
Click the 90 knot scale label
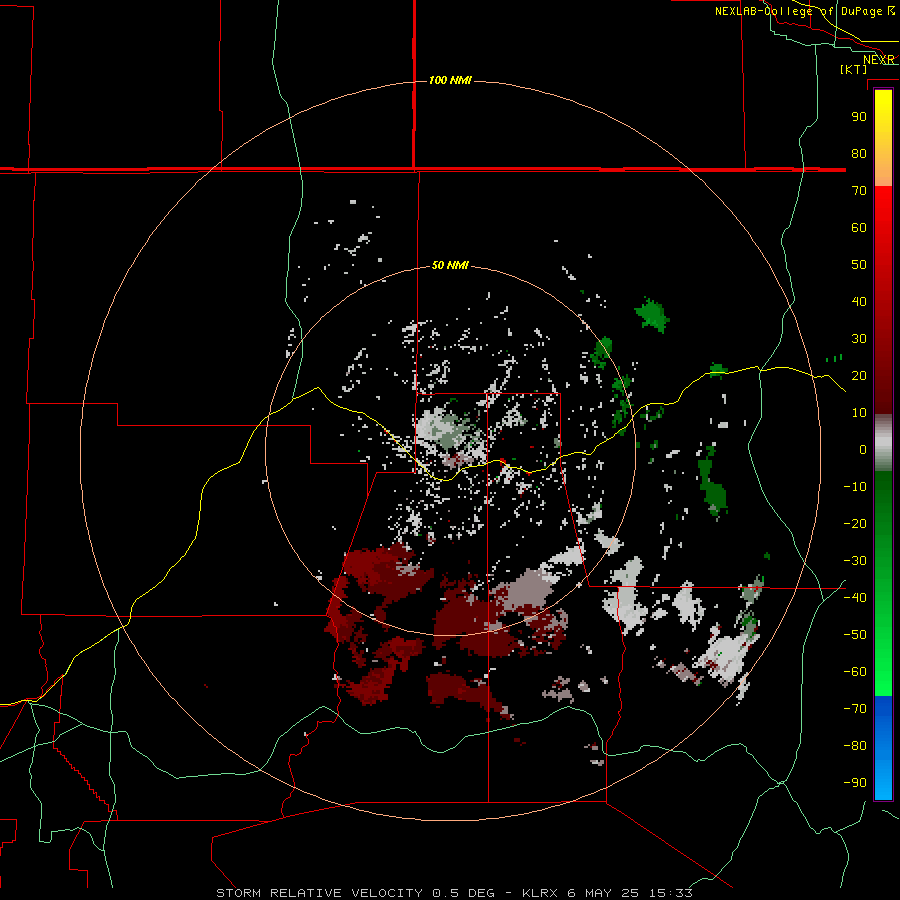859,117
